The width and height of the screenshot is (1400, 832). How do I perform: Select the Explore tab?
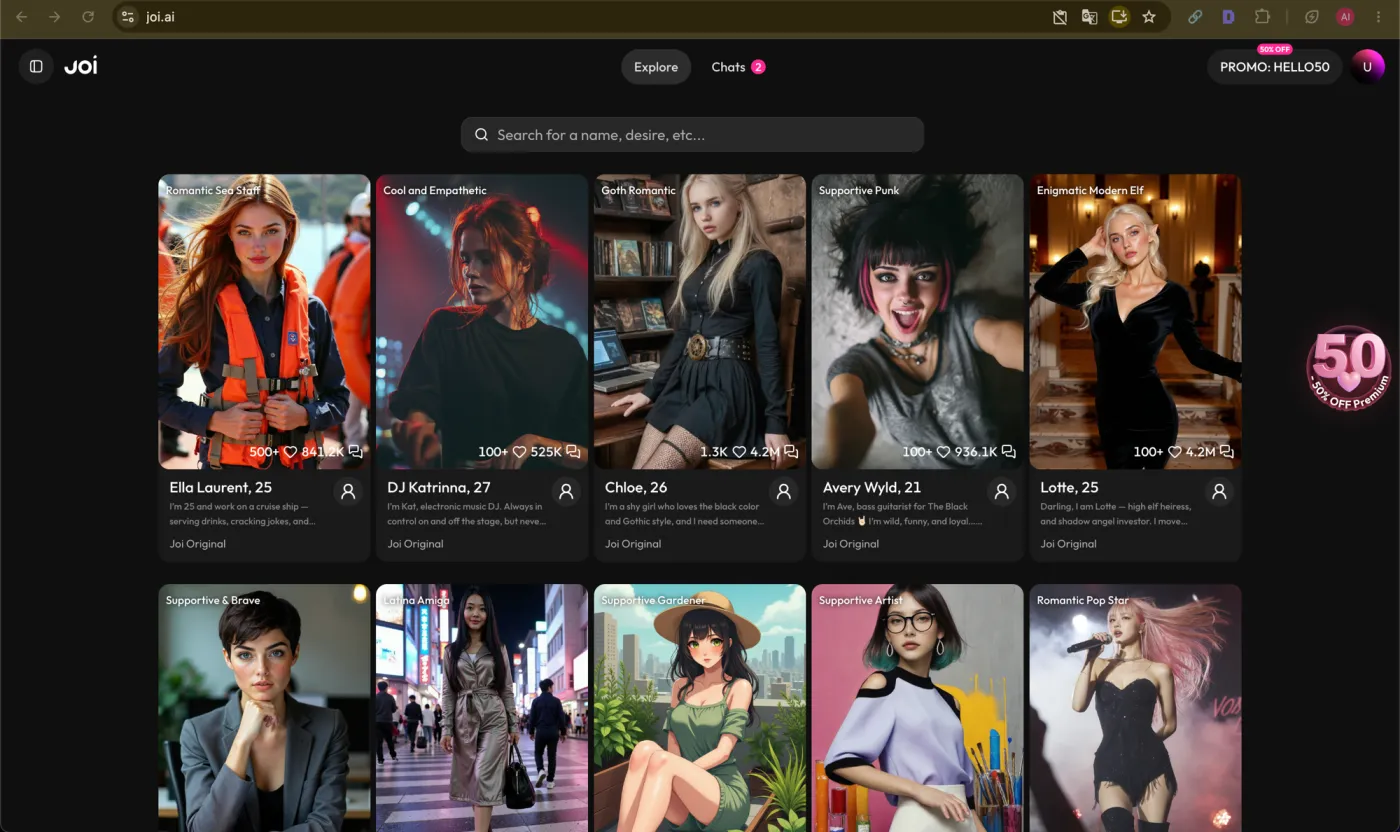coord(656,67)
